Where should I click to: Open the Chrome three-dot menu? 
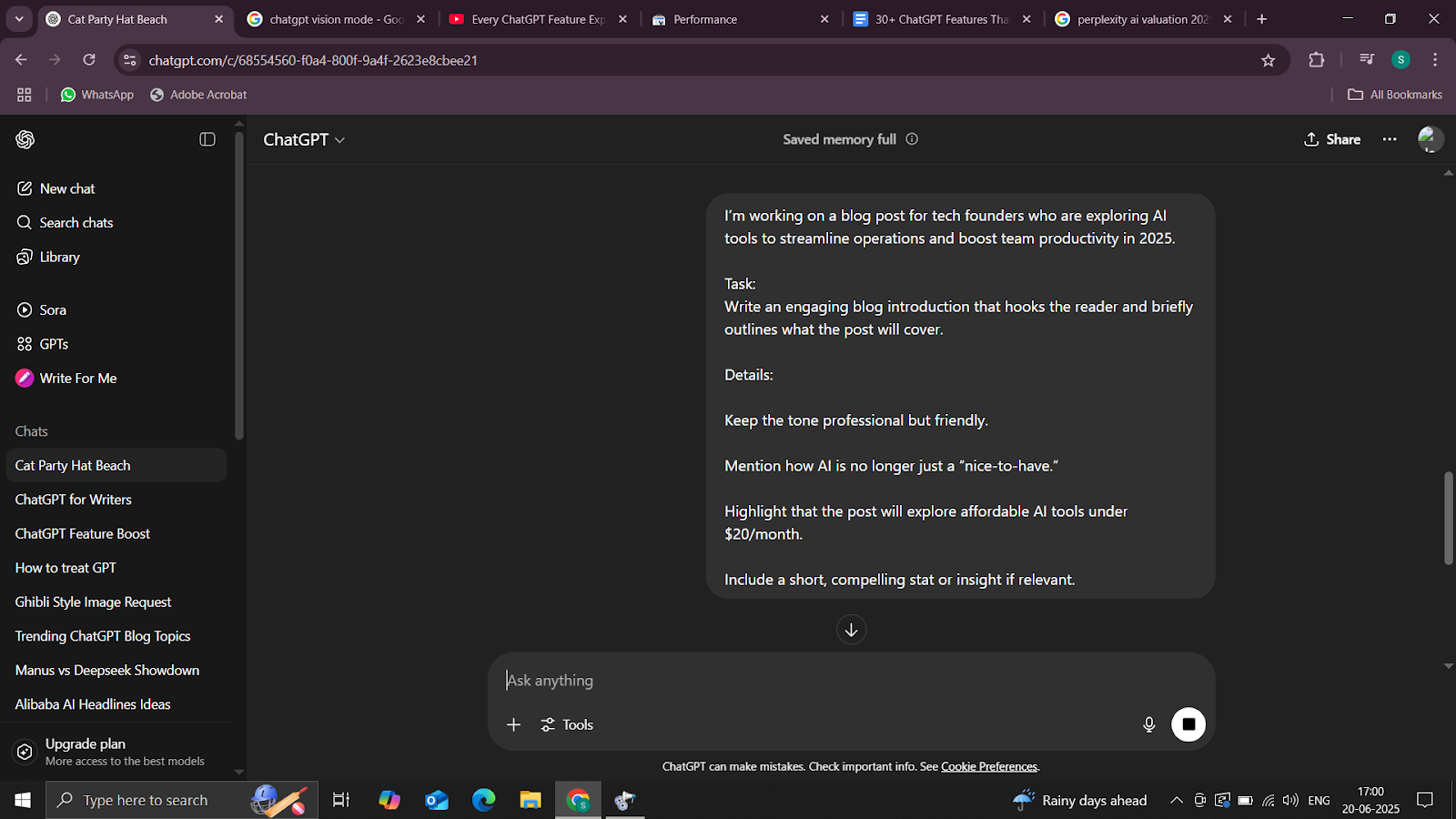pos(1435,60)
